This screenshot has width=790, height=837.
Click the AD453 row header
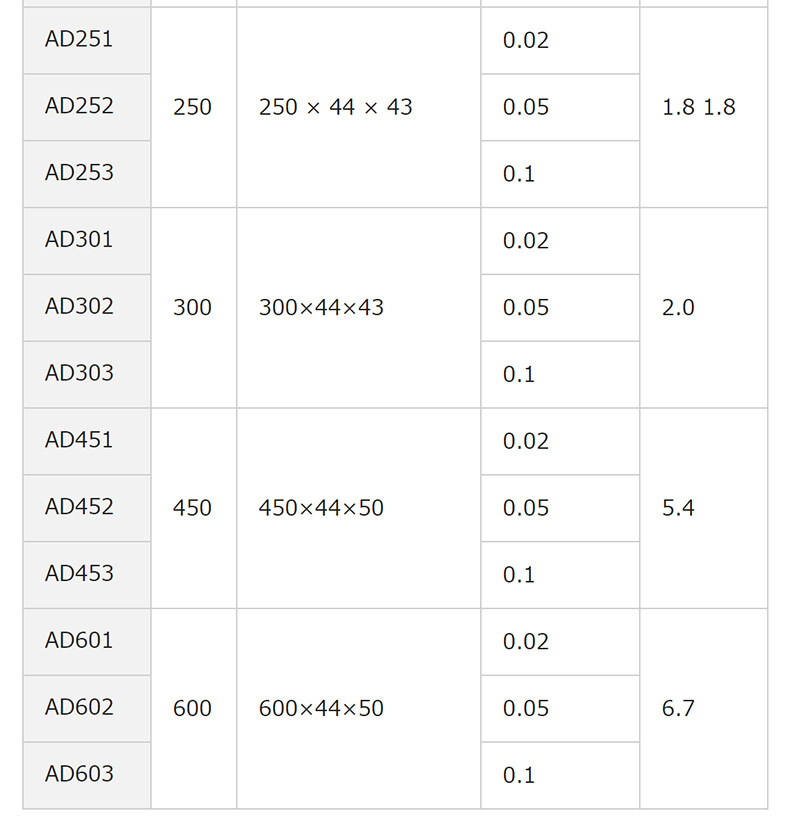[80, 574]
